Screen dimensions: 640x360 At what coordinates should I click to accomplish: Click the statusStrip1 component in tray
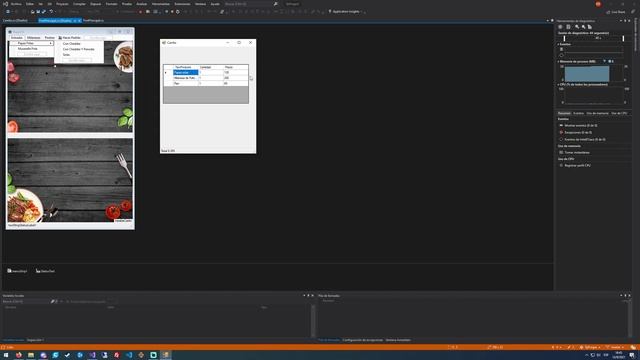pos(45,271)
